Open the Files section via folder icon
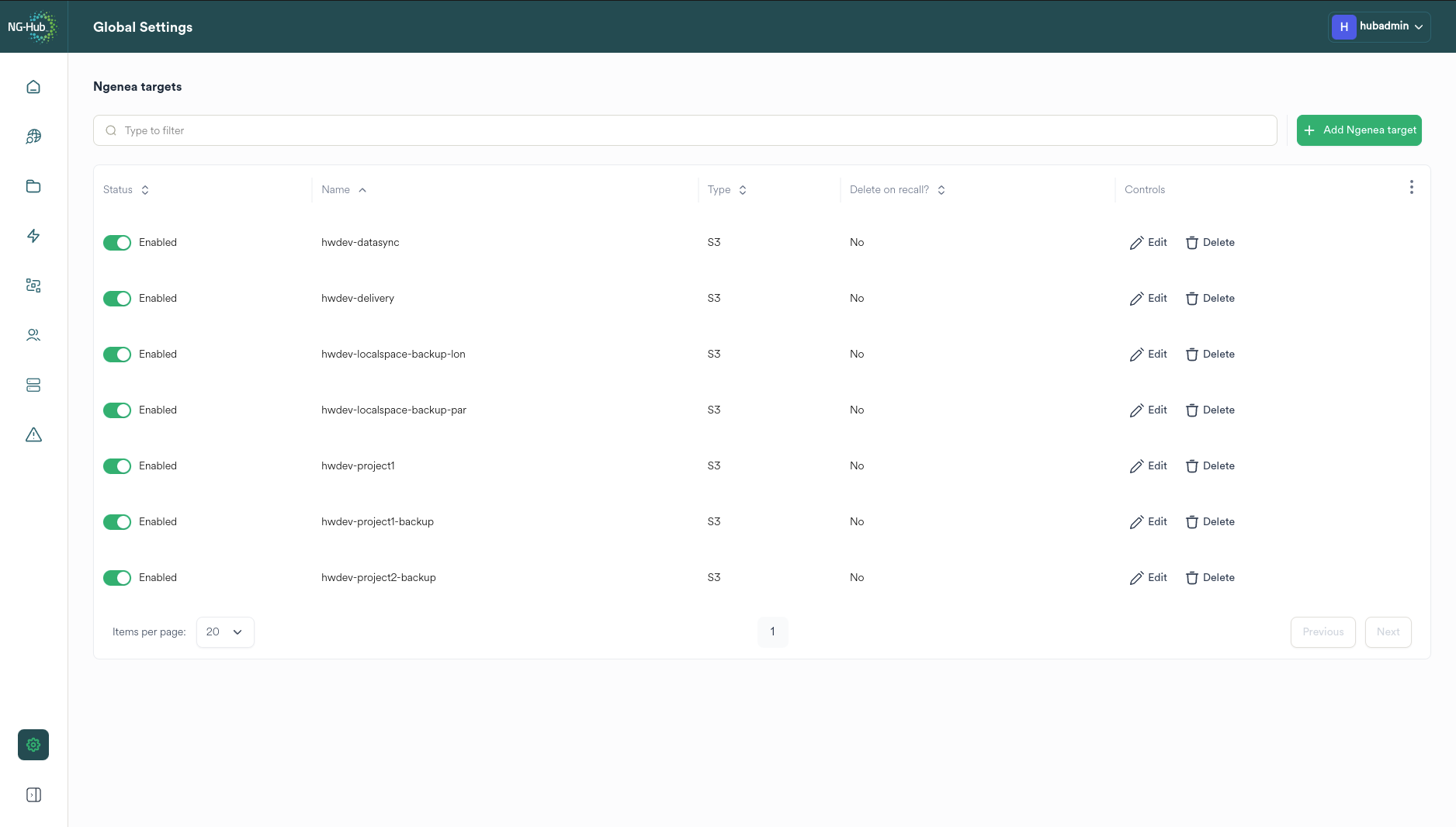Screen dimensions: 1456x827 [33, 186]
